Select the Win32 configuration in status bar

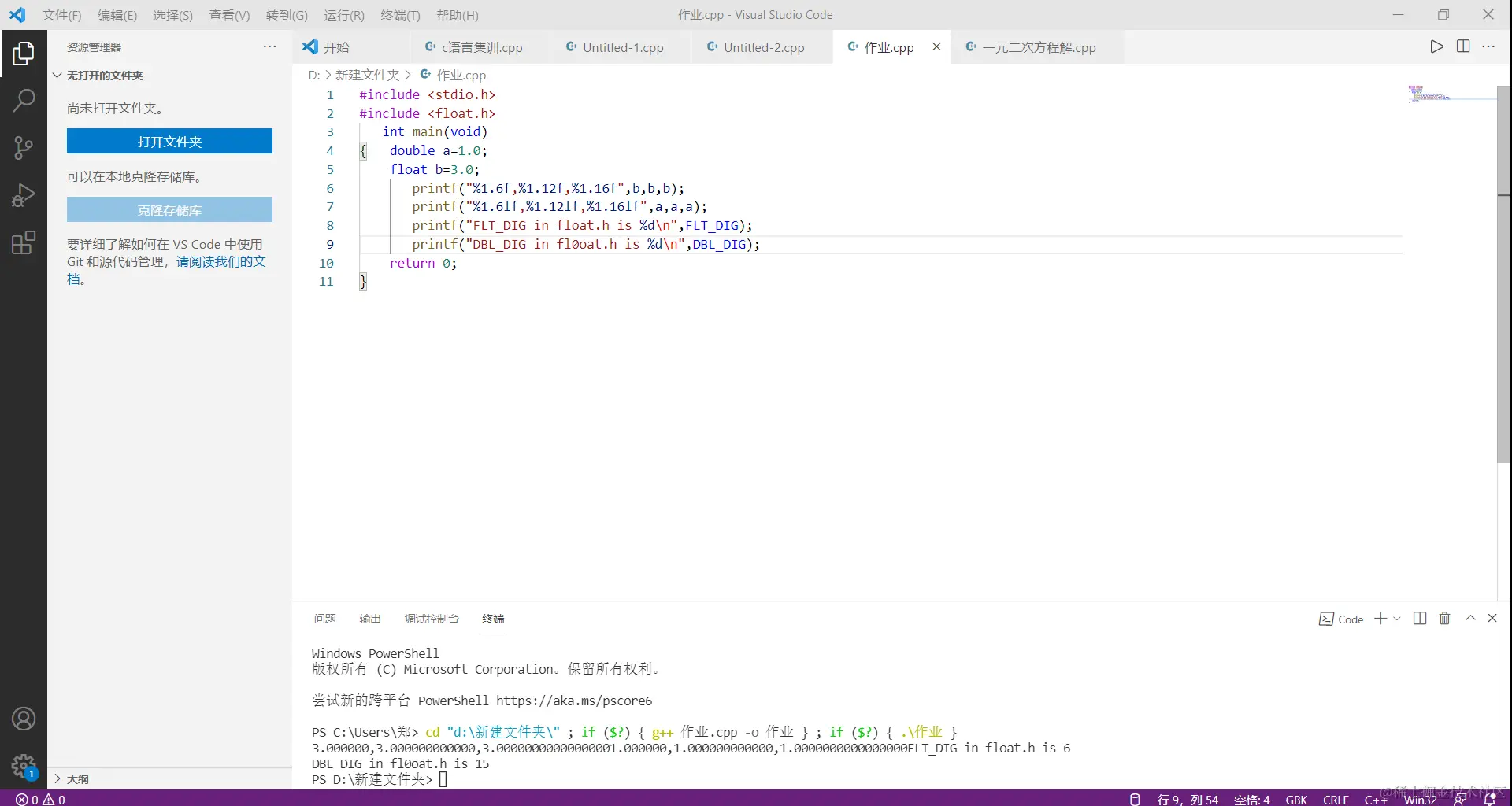(1421, 799)
